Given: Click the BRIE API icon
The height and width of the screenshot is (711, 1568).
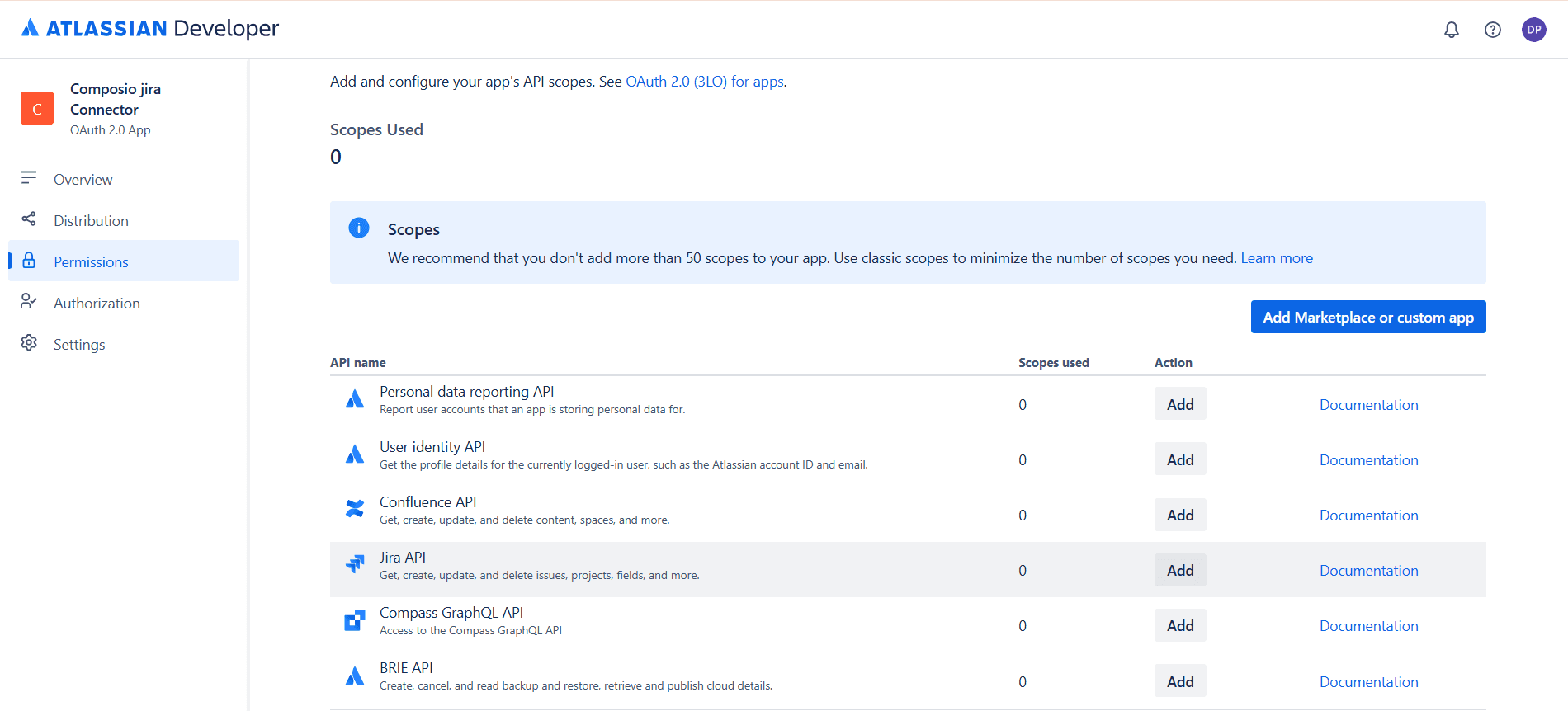Looking at the screenshot, I should 355,676.
